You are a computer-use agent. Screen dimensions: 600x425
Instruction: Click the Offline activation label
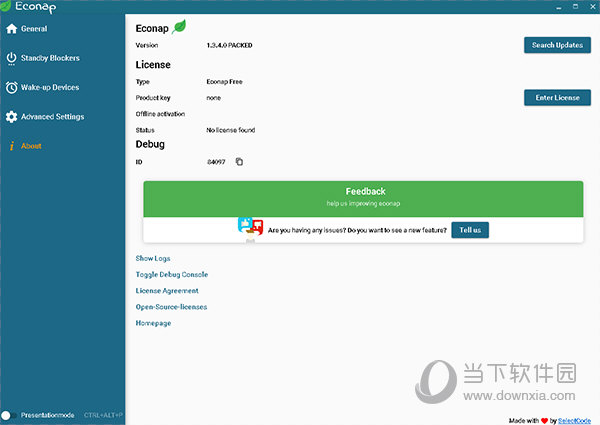[x=160, y=114]
